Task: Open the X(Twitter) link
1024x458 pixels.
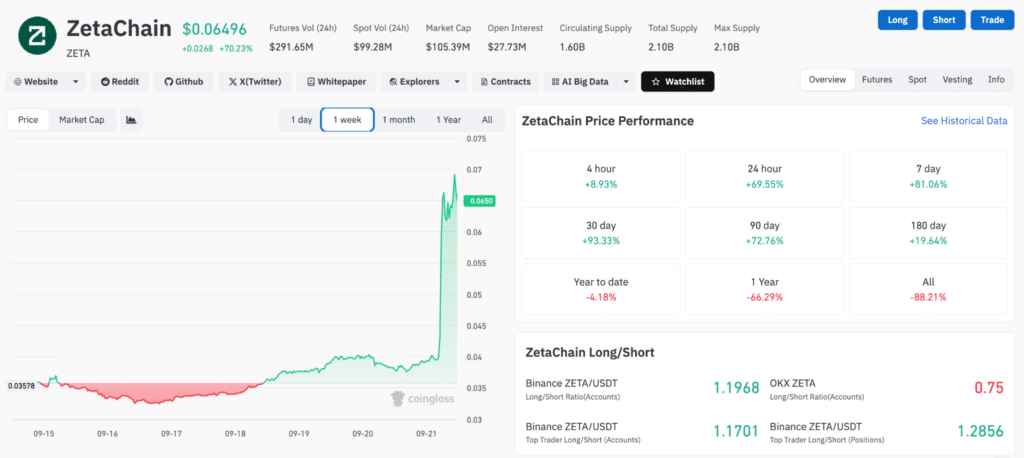Action: 255,82
